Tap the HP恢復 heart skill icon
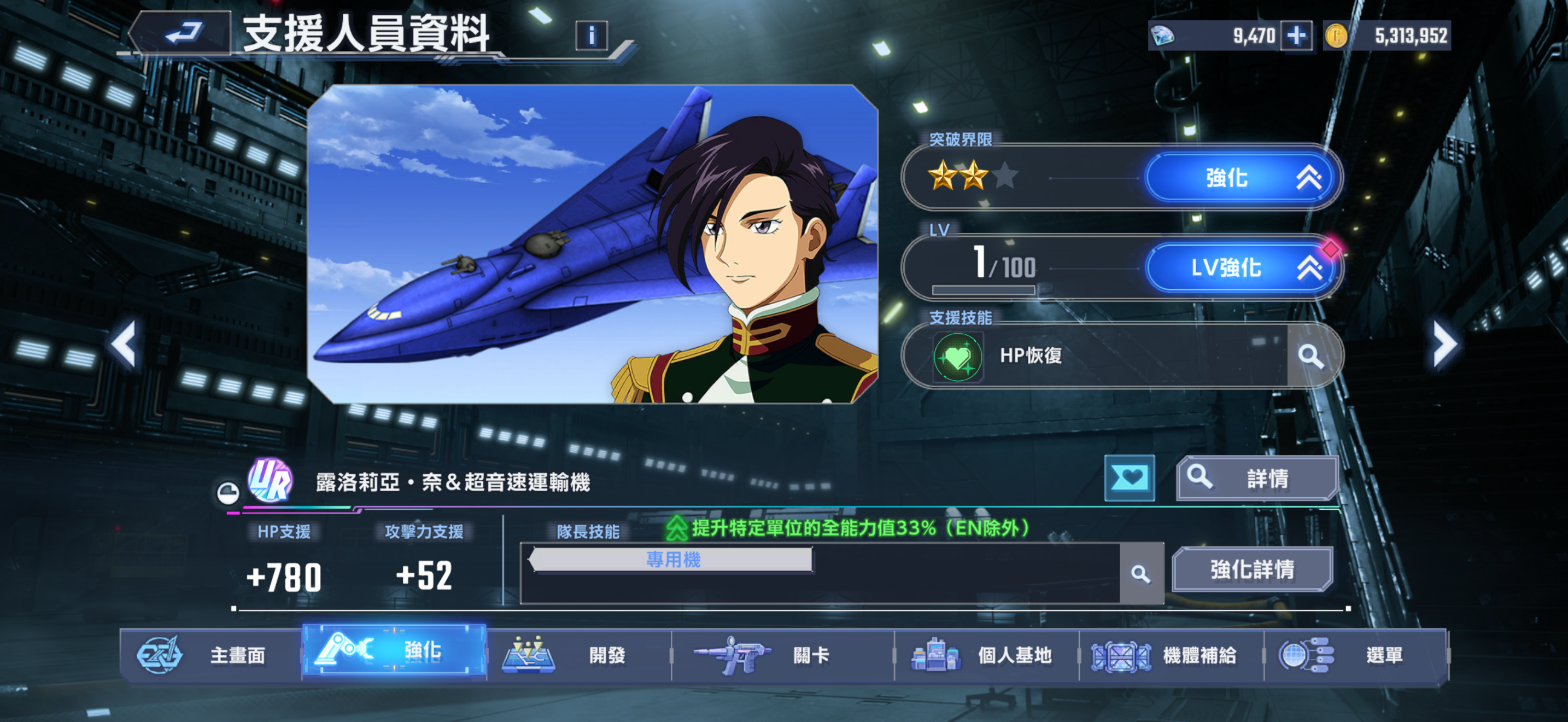The width and height of the screenshot is (1568, 722). 957,357
